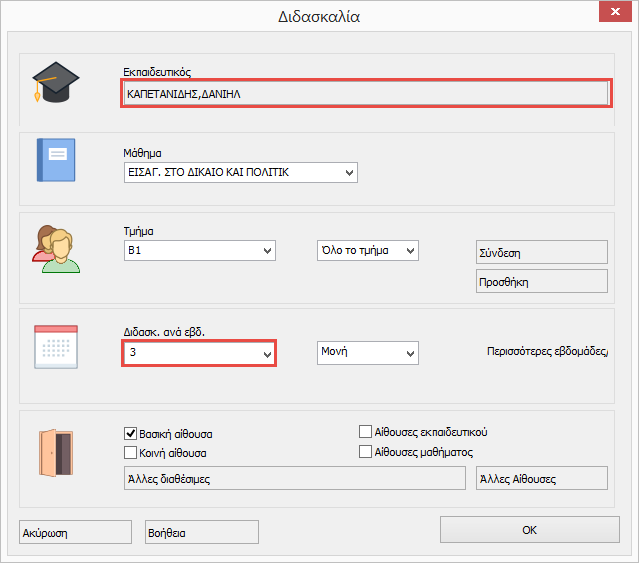Click the Εκπαιδευτικός teacher name field
Viewport: 639px width, 563px height.
click(366, 93)
